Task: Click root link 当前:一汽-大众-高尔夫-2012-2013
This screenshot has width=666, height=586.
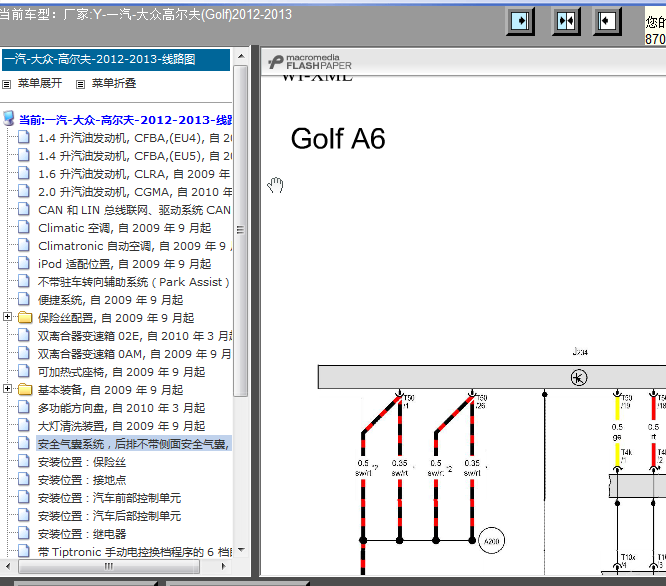Action: (125, 120)
